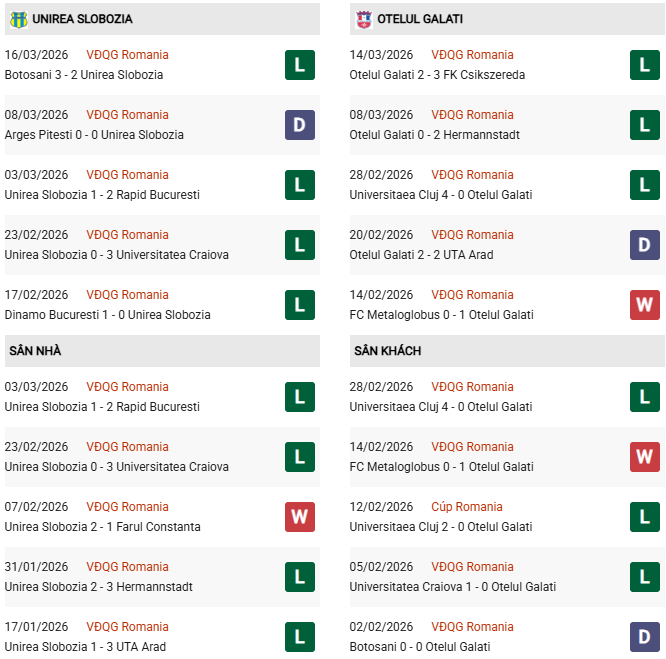Open VĐQG Romania link for 16/03/2026 match
The width and height of the screenshot is (666, 659).
pyautogui.click(x=127, y=55)
